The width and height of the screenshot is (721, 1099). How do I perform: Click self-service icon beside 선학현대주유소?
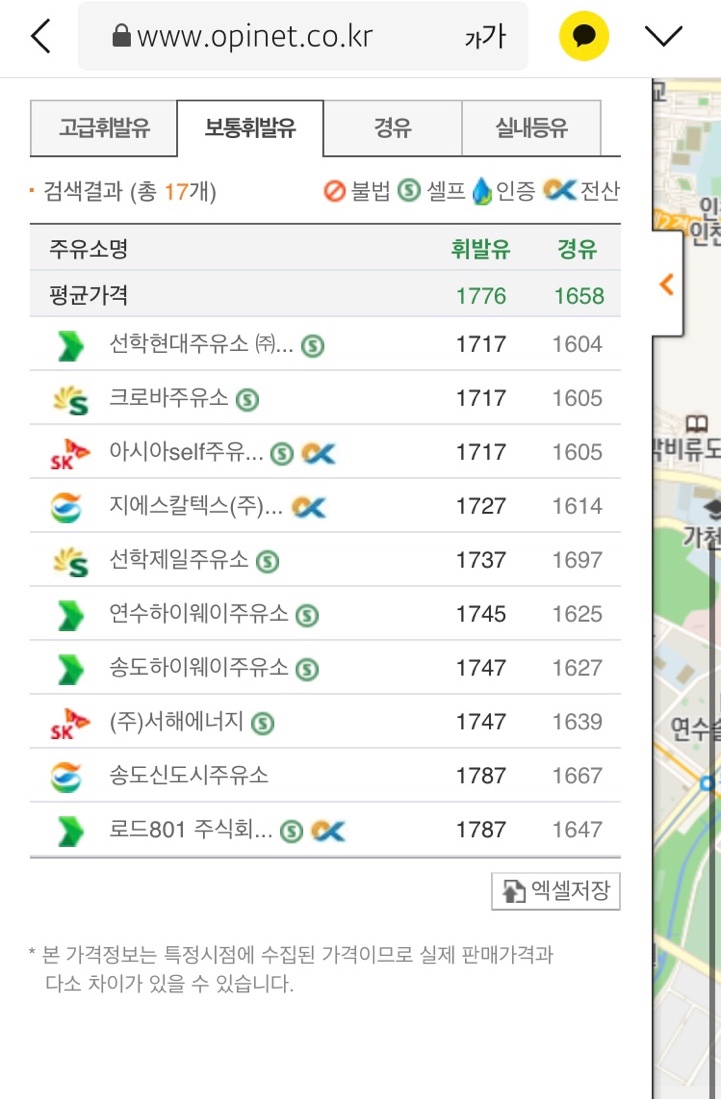click(x=313, y=346)
